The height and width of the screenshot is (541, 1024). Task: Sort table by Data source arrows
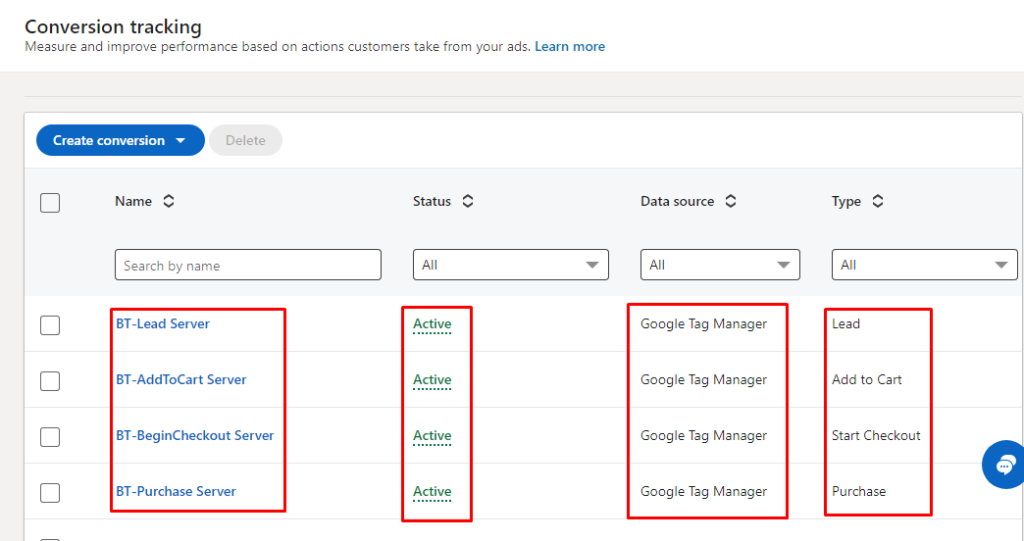point(731,201)
